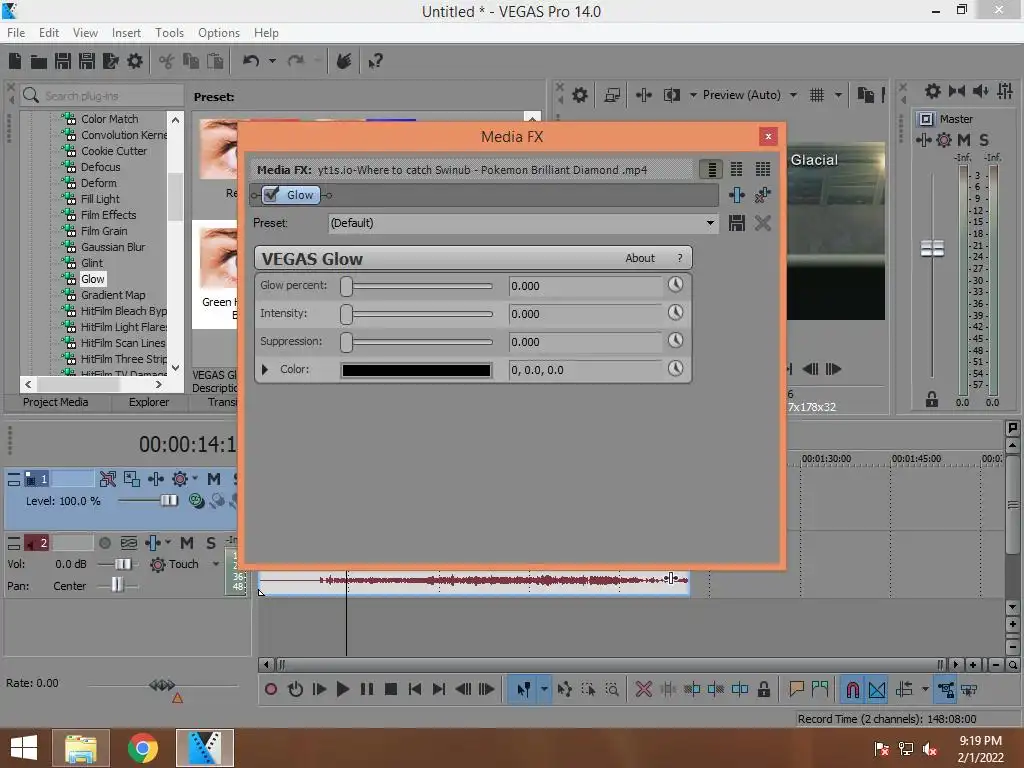Toggle Automatic Crossfades button in toolbar
This screenshot has height=768, width=1024.
[x=877, y=690]
